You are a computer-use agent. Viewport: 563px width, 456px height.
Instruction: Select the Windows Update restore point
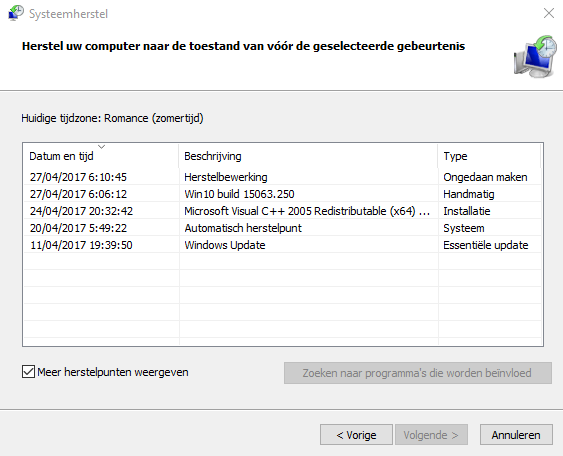pos(283,245)
